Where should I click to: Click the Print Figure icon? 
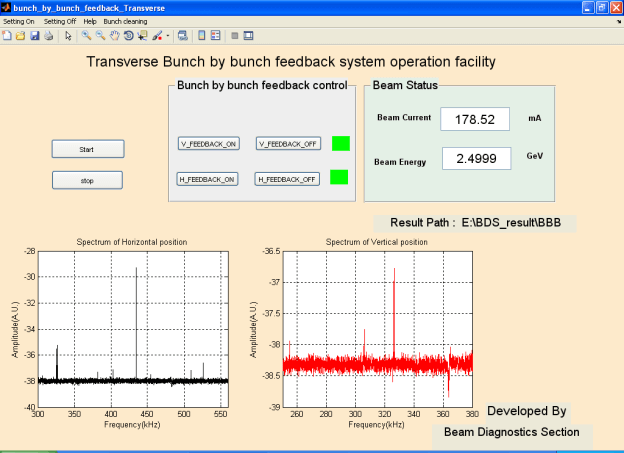47,36
